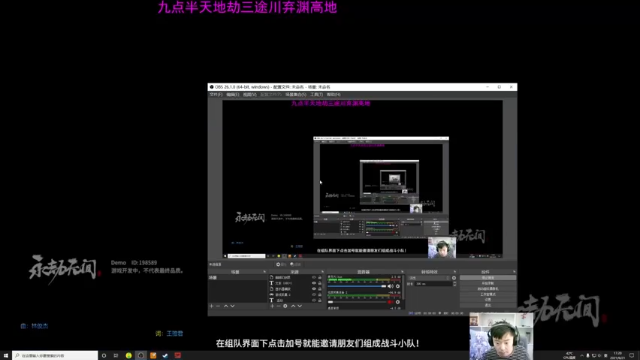Viewport: 640px width, 360px height.
Task: Open 设置 from the controls panel
Action: tap(488, 300)
